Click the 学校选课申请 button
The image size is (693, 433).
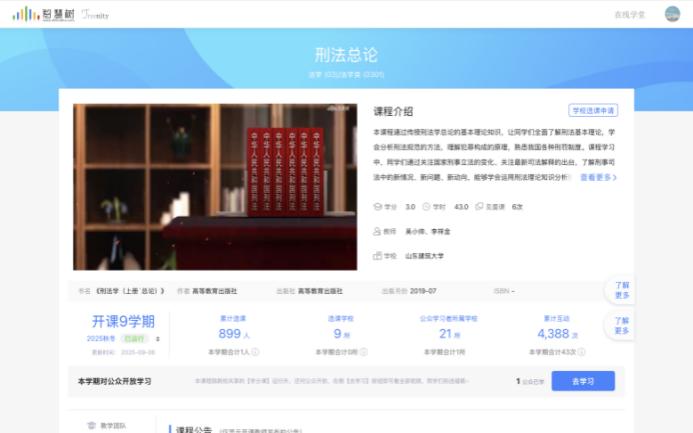[593, 110]
